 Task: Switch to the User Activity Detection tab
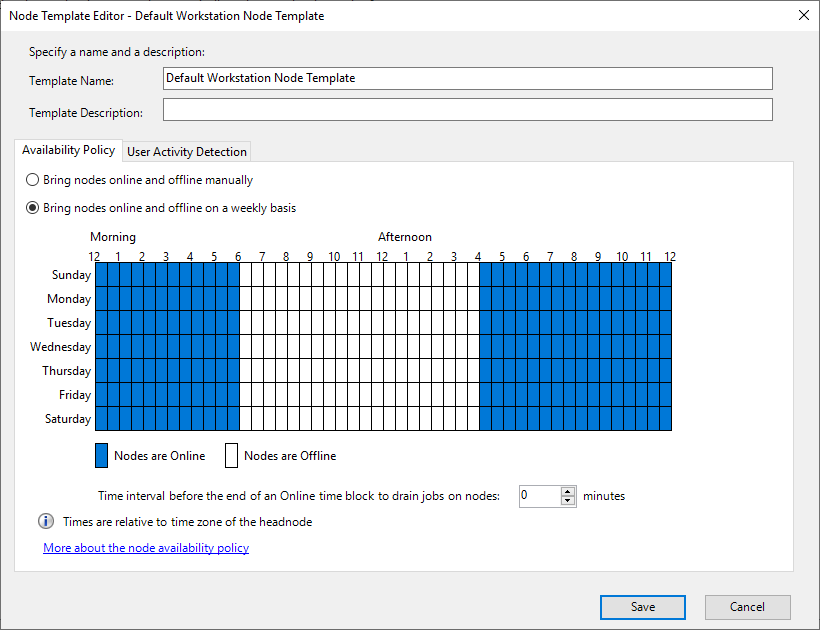pyautogui.click(x=186, y=151)
